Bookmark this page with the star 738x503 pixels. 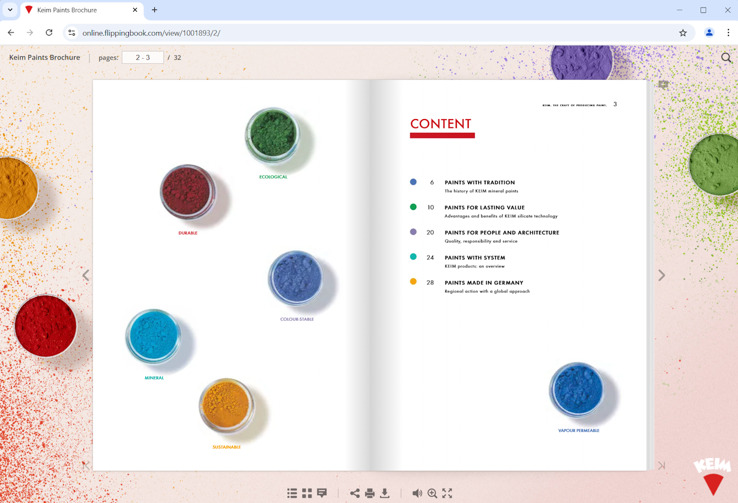[683, 32]
